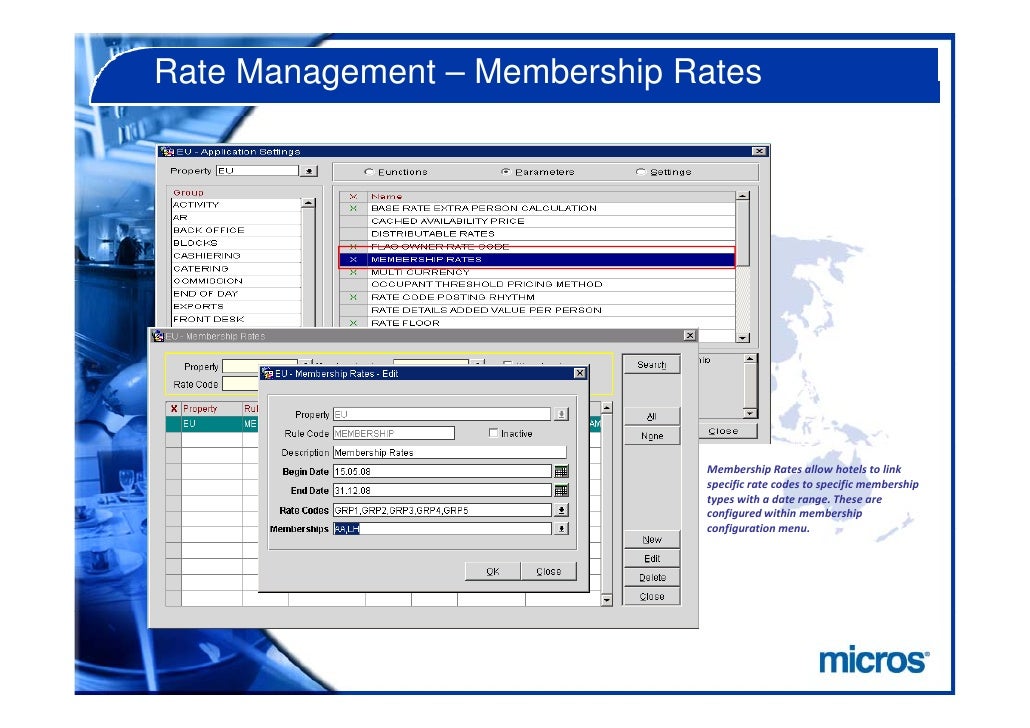Open the Memberships list arrow
The image size is (1030, 728).
(561, 528)
